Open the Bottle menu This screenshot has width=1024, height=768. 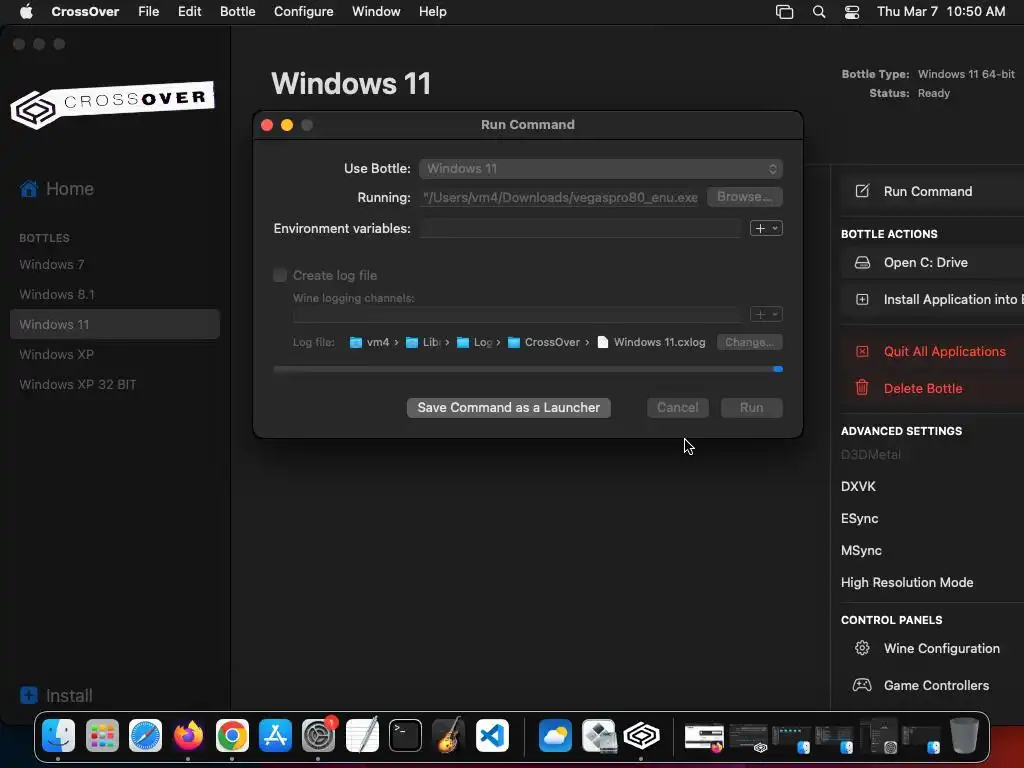237,12
